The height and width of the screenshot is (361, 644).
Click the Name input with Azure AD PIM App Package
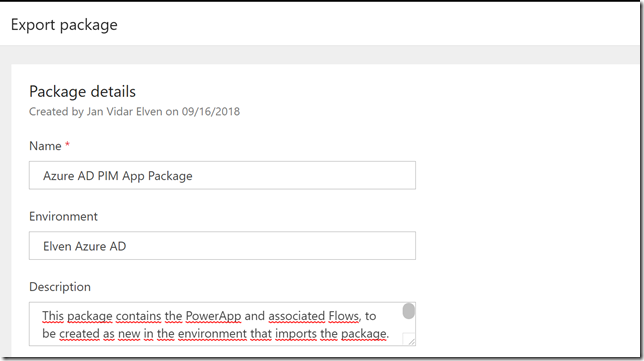[222, 175]
